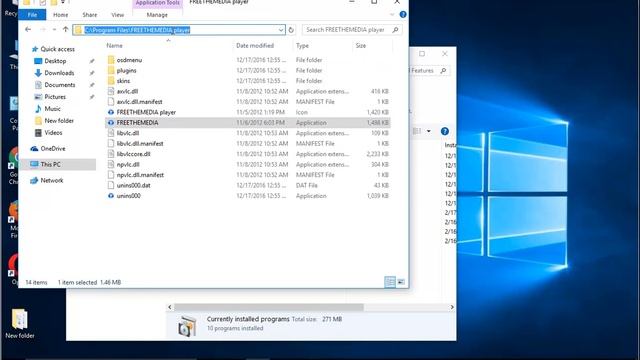Click the horizontal scrollbar in Programs window
This screenshot has height=360, width=640.
269,307
